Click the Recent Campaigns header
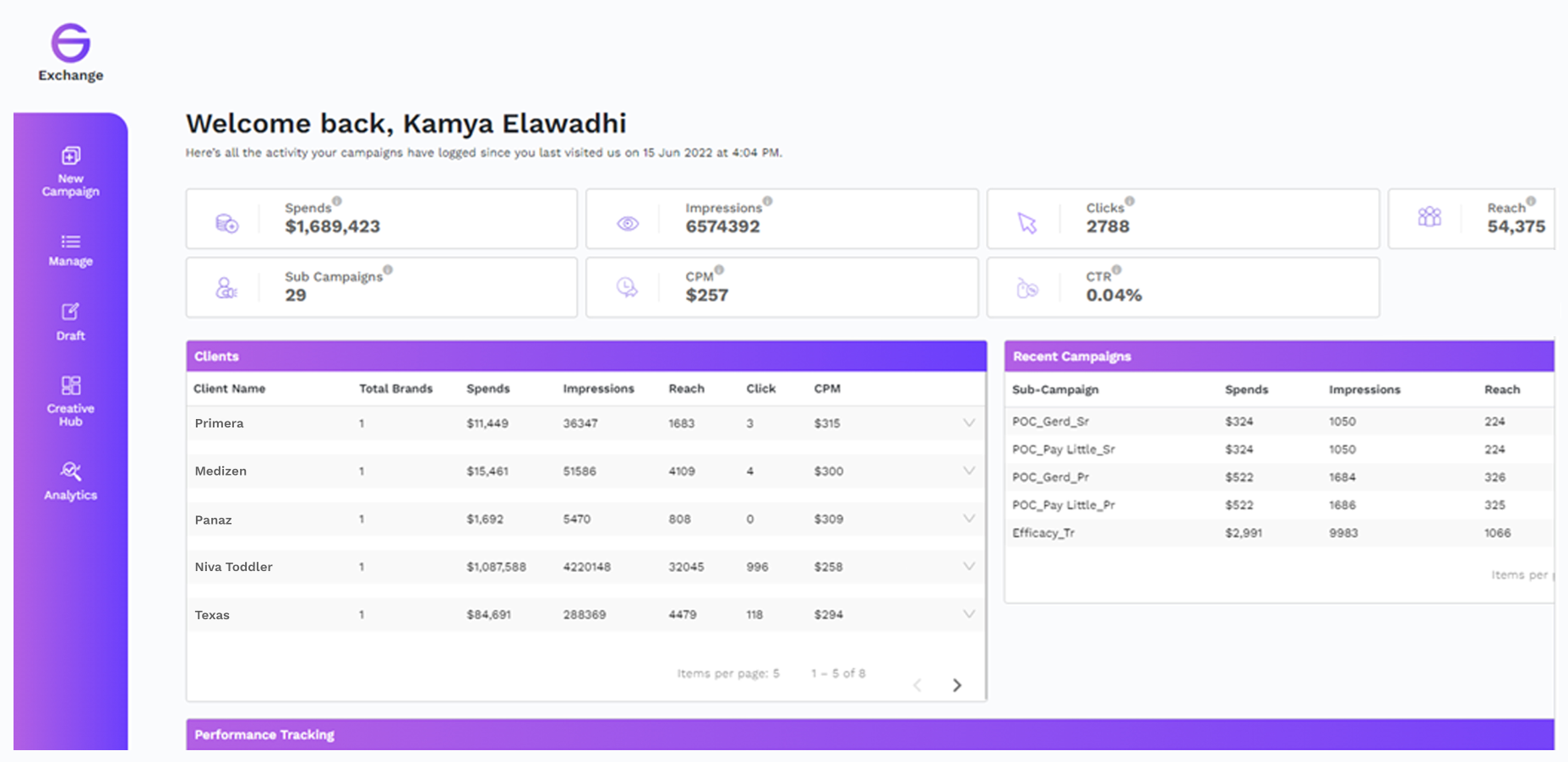Screen dimensions: 1568x762 [1071, 356]
